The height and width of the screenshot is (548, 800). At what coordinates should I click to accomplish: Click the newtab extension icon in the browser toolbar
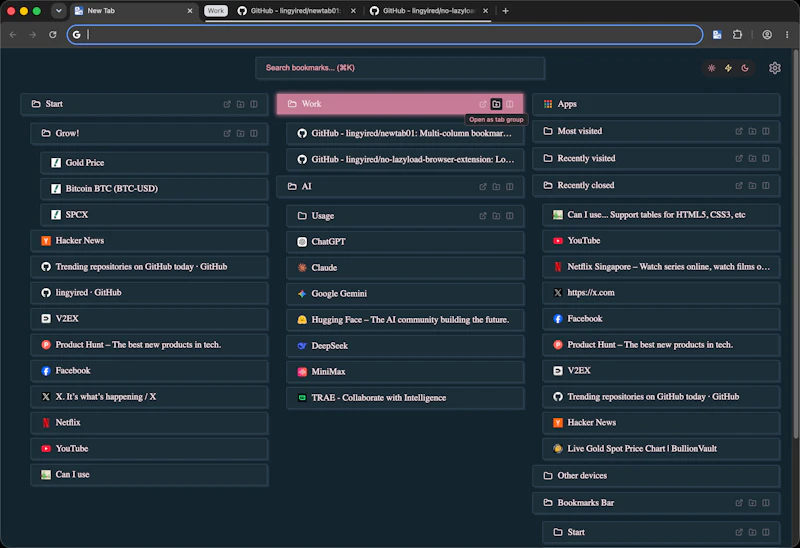[717, 35]
